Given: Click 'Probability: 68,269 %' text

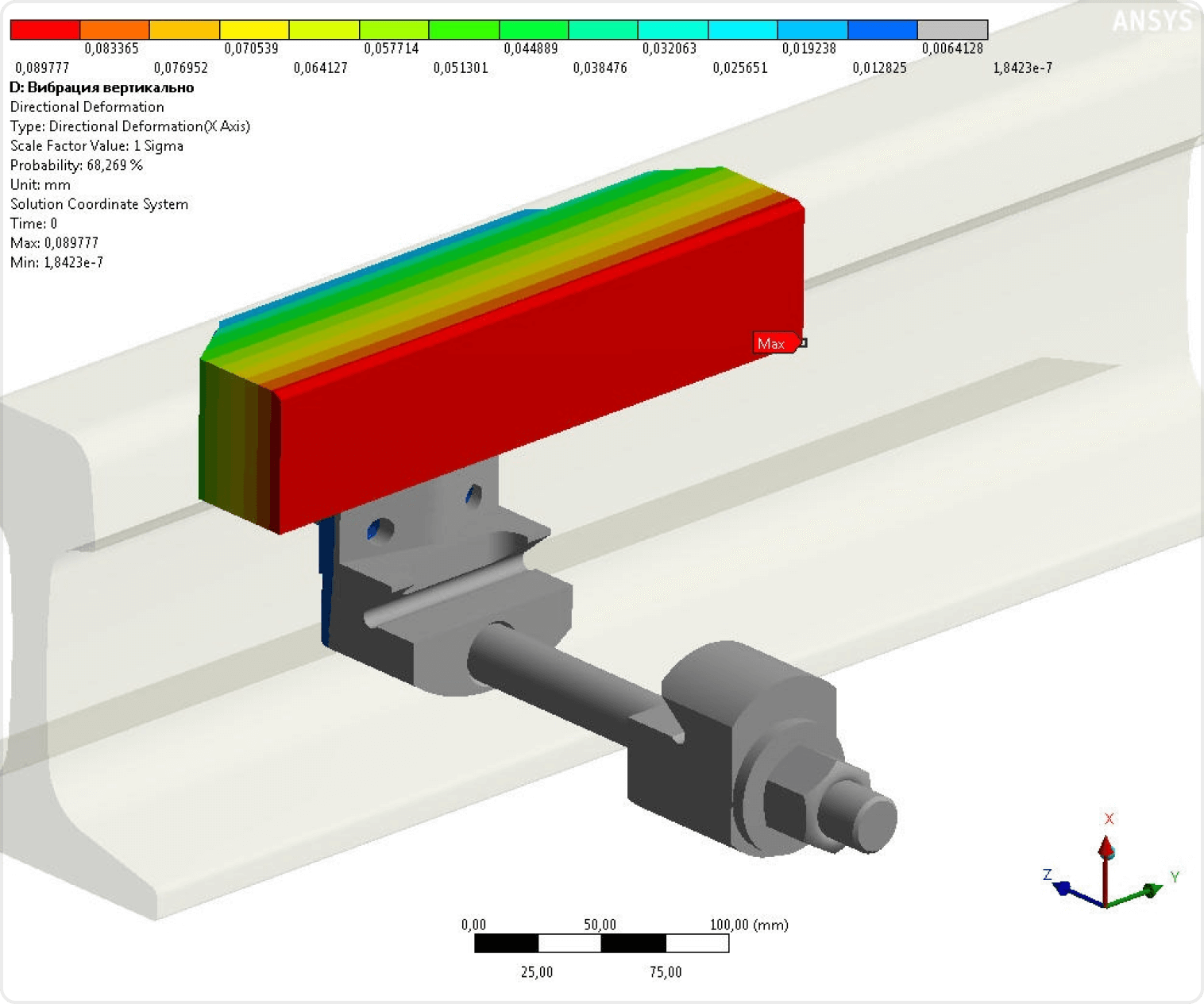Looking at the screenshot, I should [76, 165].
